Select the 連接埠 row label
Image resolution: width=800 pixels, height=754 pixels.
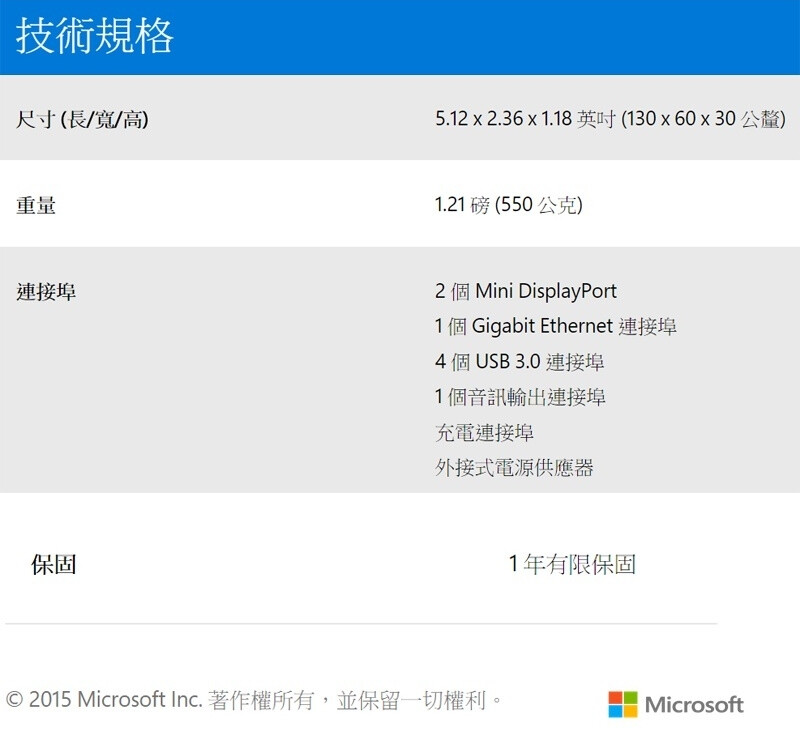tap(46, 292)
